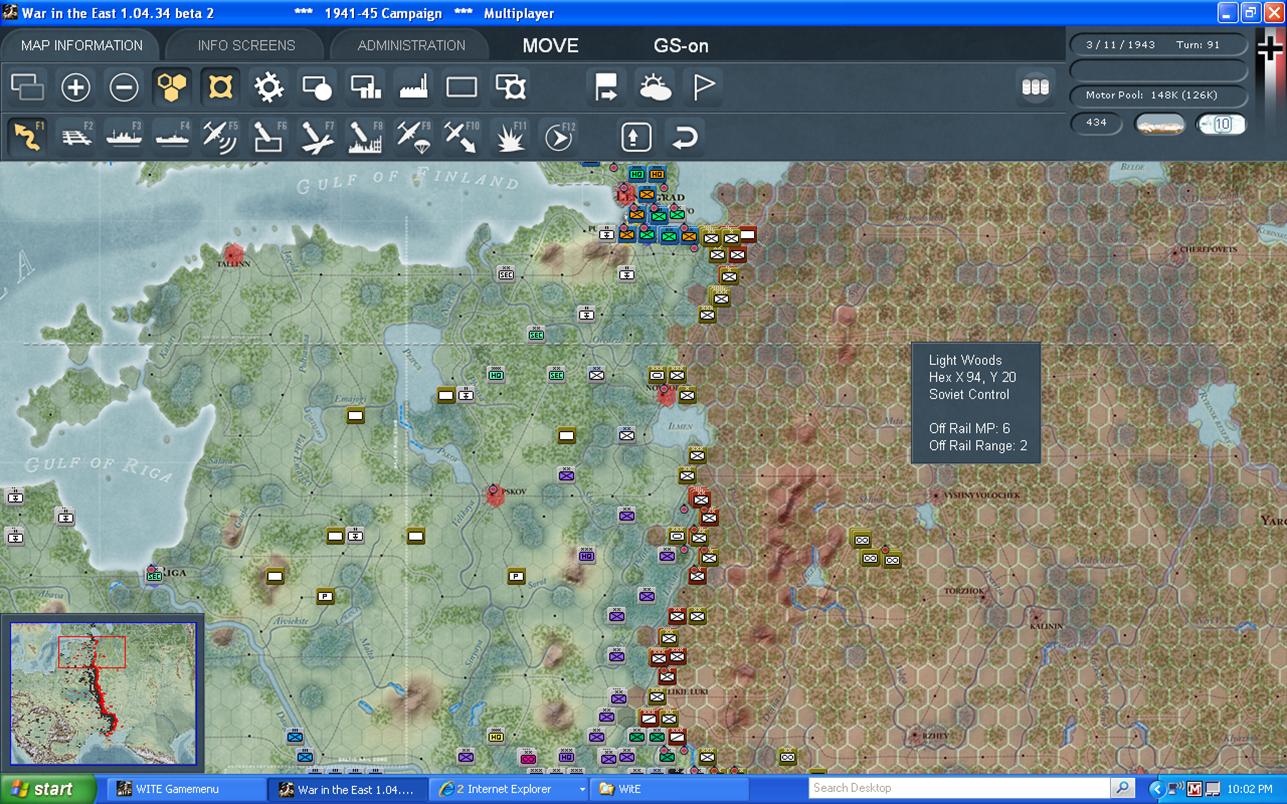1287x804 pixels.
Task: Click the ground condition terrain picture pill
Action: (1160, 124)
